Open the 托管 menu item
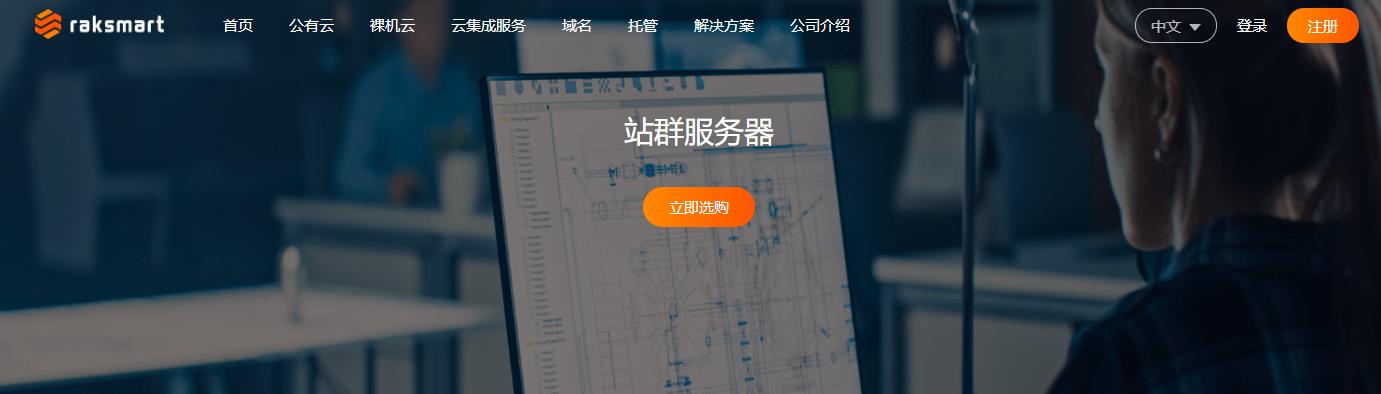This screenshot has width=1381, height=394. (x=643, y=26)
